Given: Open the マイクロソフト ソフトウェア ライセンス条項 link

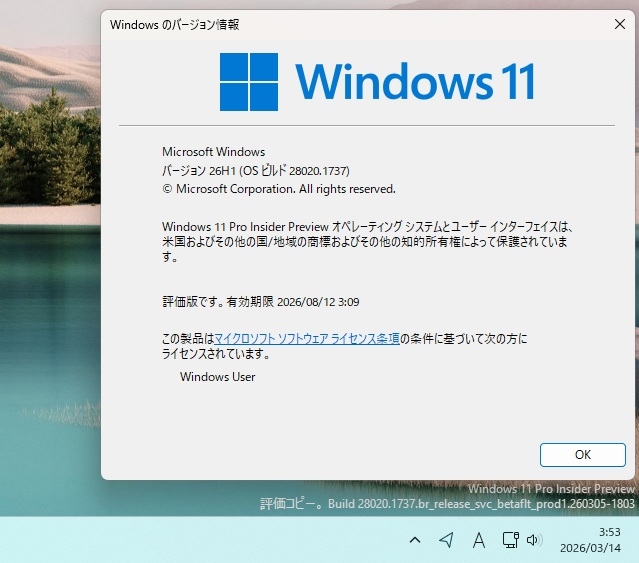Looking at the screenshot, I should (x=307, y=339).
